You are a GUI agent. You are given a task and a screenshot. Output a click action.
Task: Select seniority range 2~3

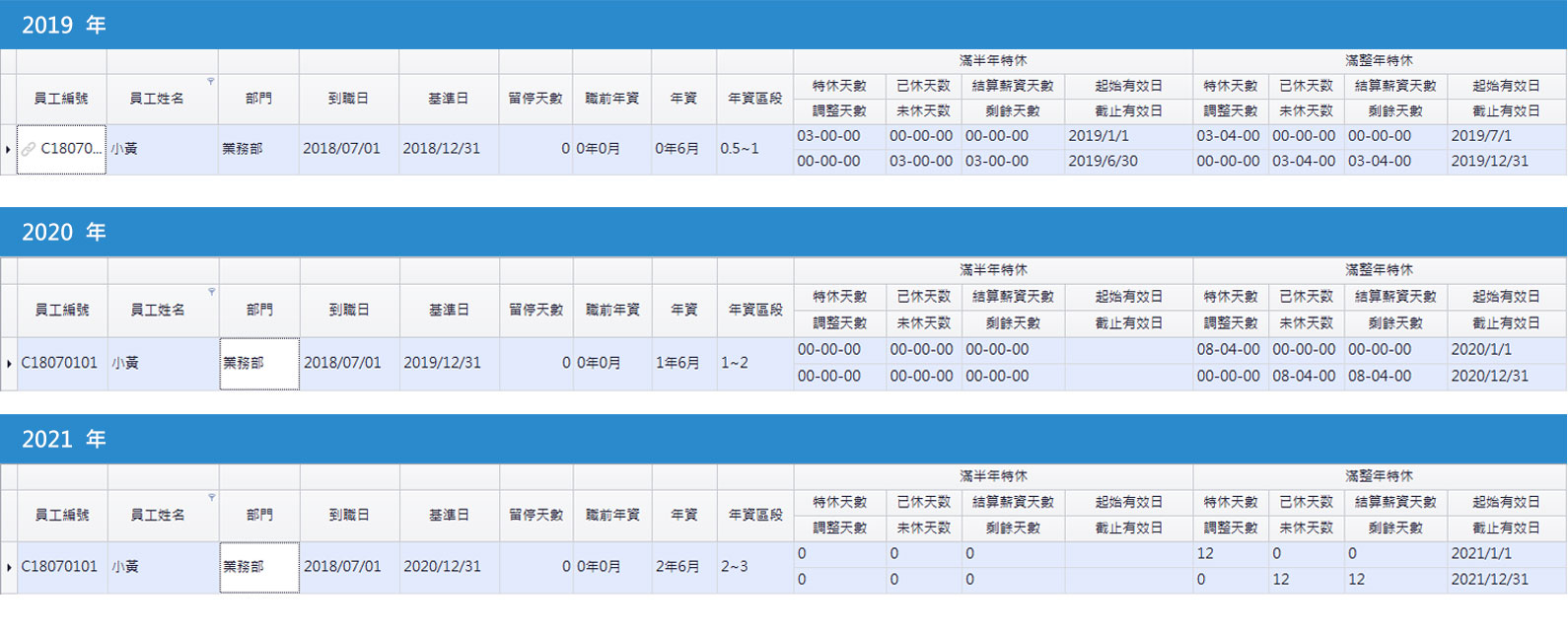tap(755, 568)
